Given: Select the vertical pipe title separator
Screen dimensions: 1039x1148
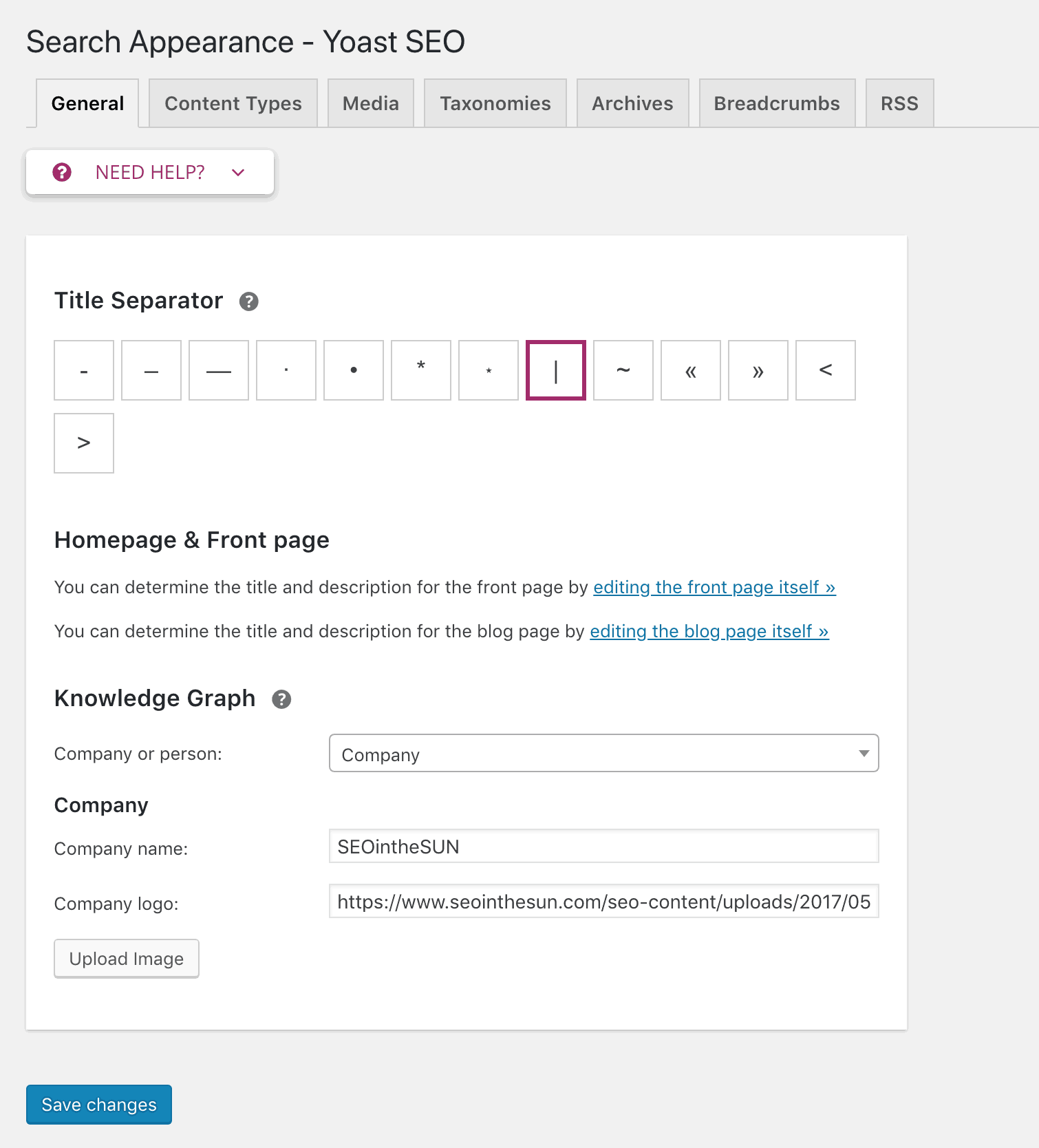Looking at the screenshot, I should click(556, 370).
